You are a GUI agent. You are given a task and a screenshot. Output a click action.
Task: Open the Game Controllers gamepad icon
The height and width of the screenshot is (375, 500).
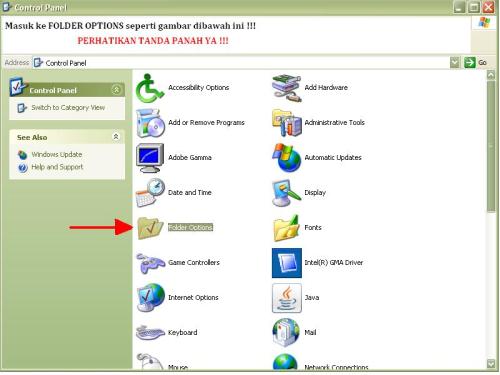coord(150,263)
